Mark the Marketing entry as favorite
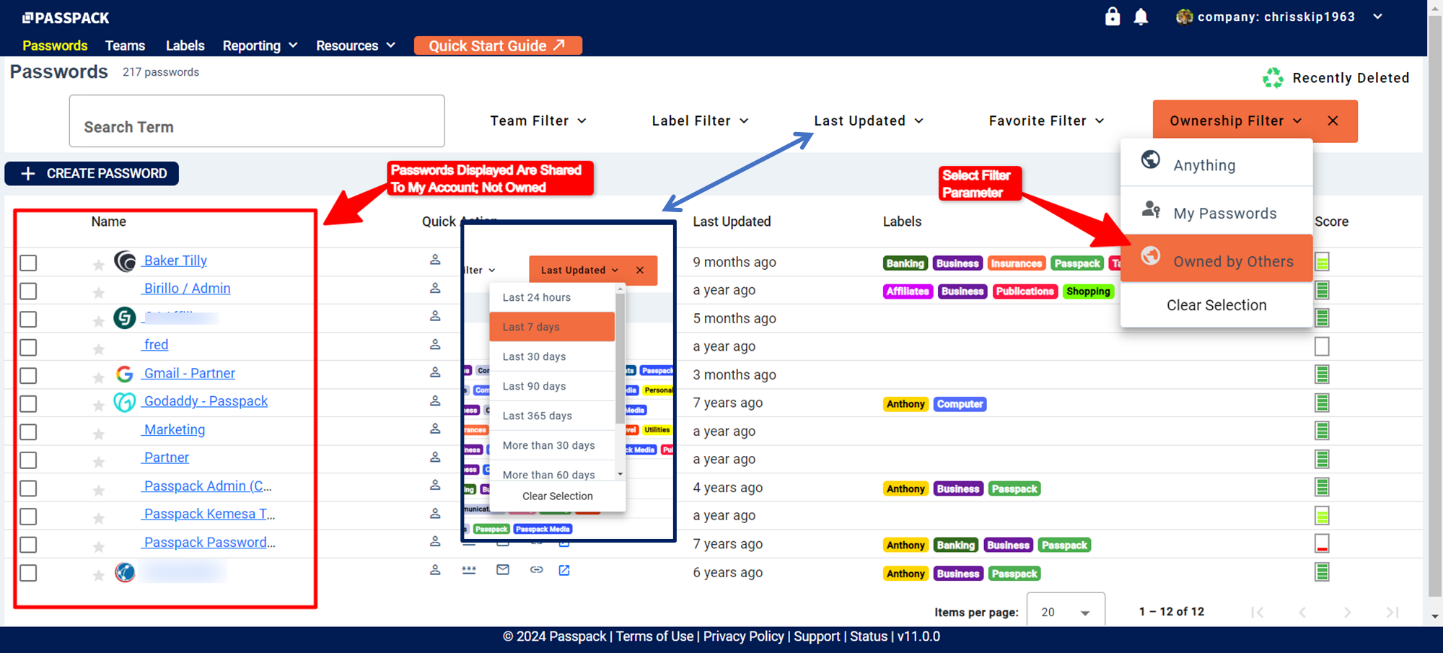The height and width of the screenshot is (653, 1443). coord(98,434)
